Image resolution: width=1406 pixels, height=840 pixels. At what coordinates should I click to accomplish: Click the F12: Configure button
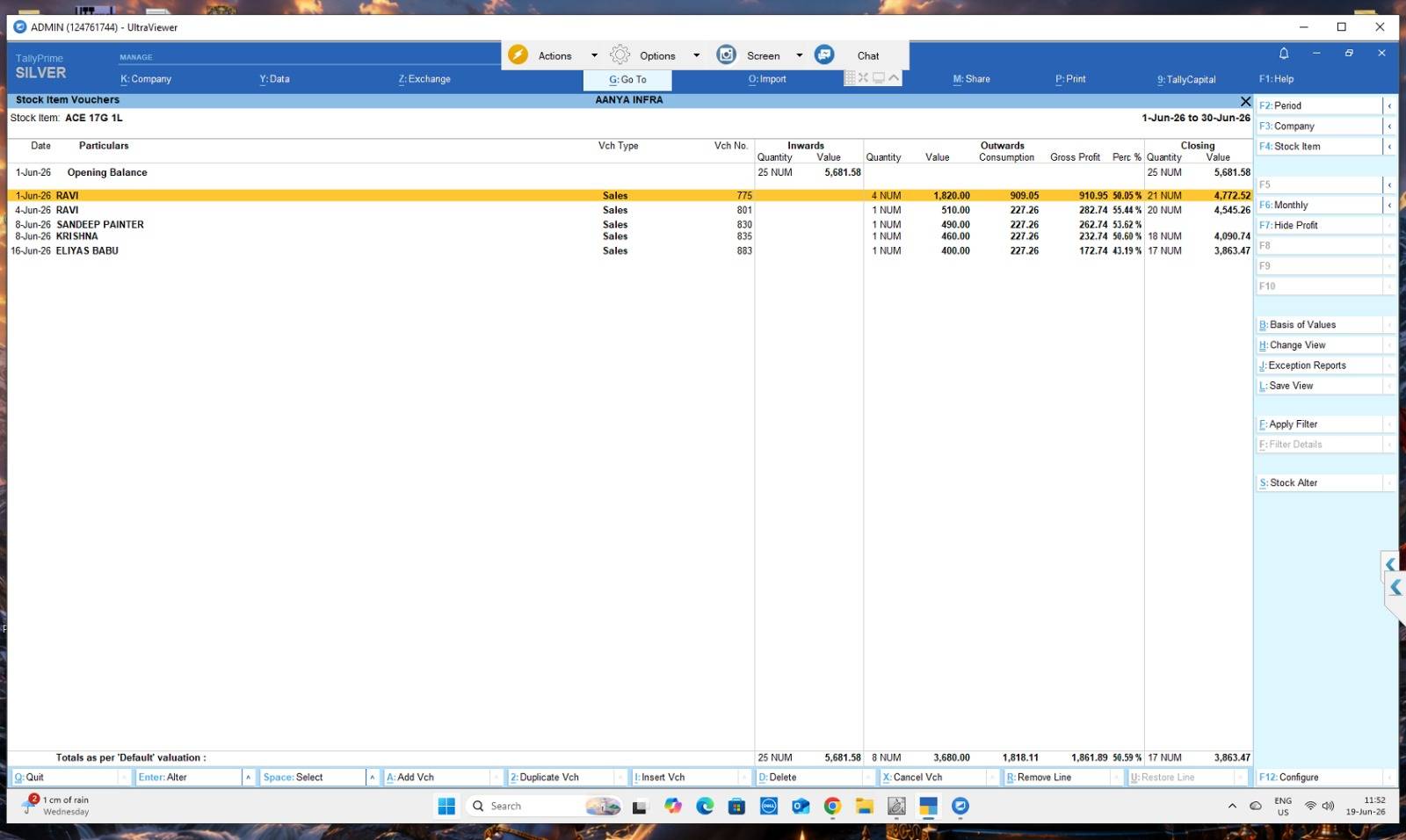click(x=1319, y=778)
